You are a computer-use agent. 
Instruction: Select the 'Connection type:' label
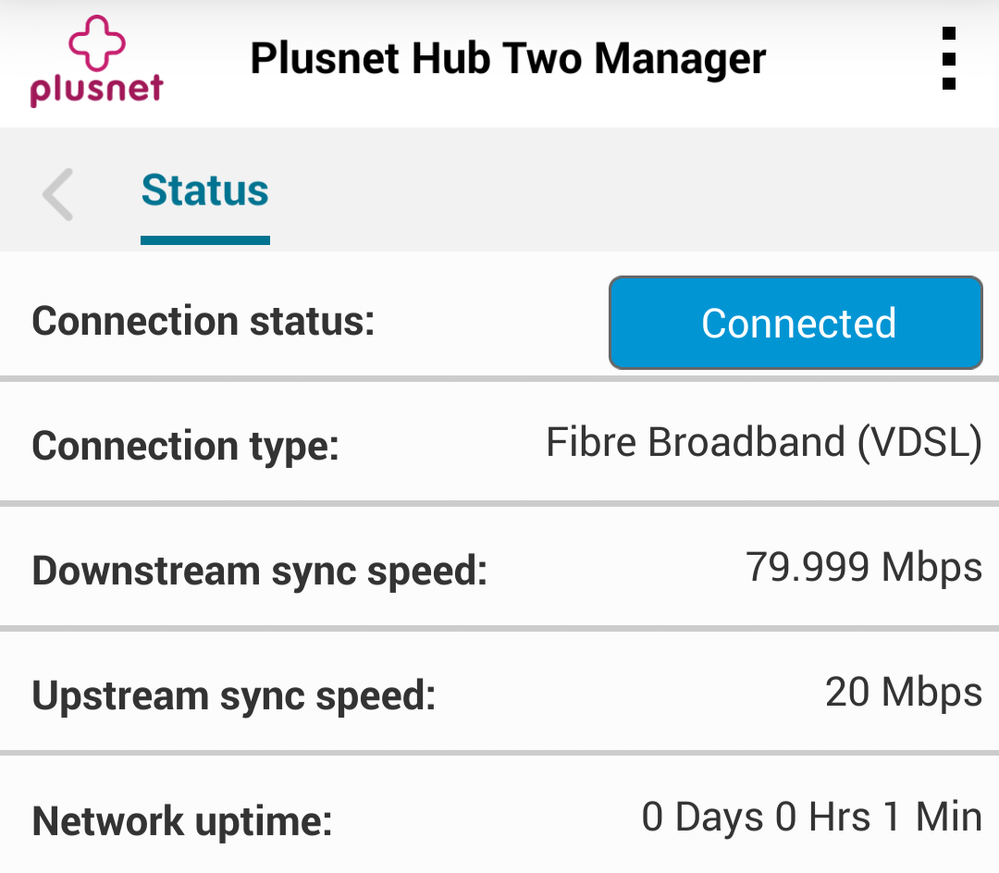185,446
